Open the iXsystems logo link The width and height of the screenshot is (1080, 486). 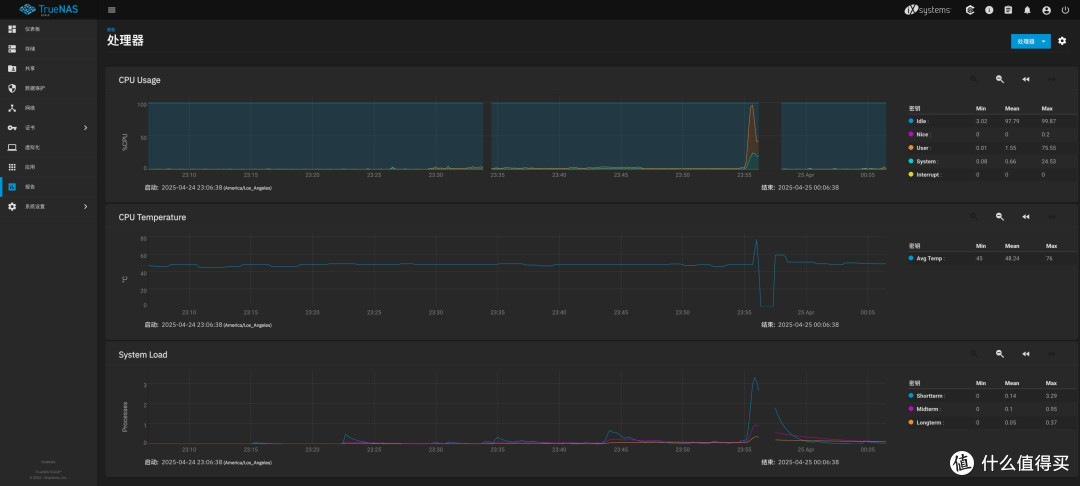[927, 10]
